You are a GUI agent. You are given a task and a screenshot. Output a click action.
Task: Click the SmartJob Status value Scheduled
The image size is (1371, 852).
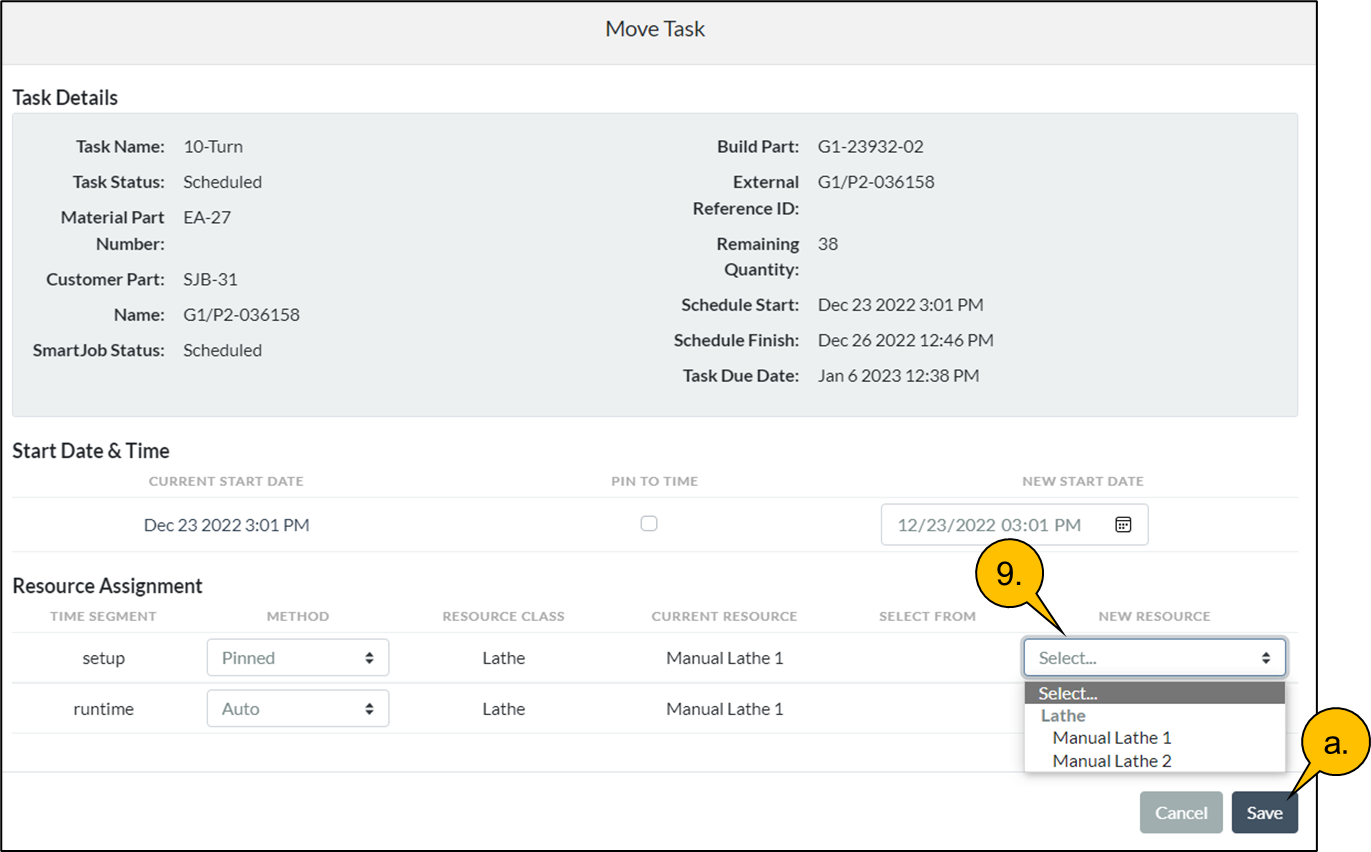point(222,350)
